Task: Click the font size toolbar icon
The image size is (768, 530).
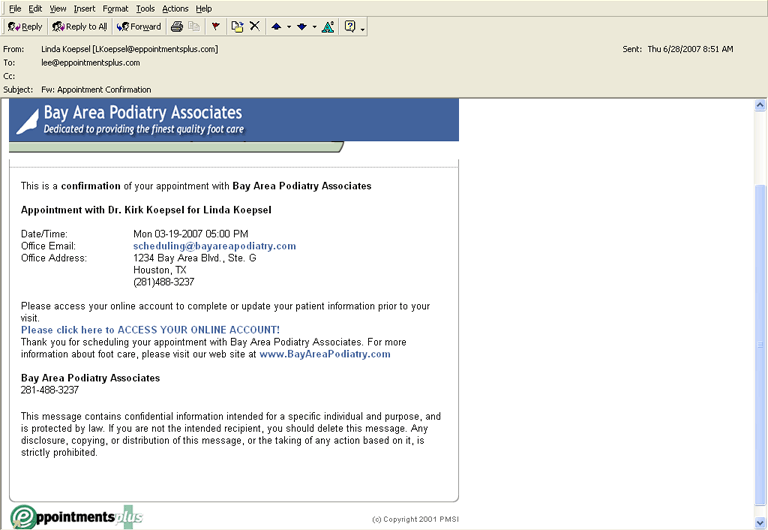Action: pos(328,27)
